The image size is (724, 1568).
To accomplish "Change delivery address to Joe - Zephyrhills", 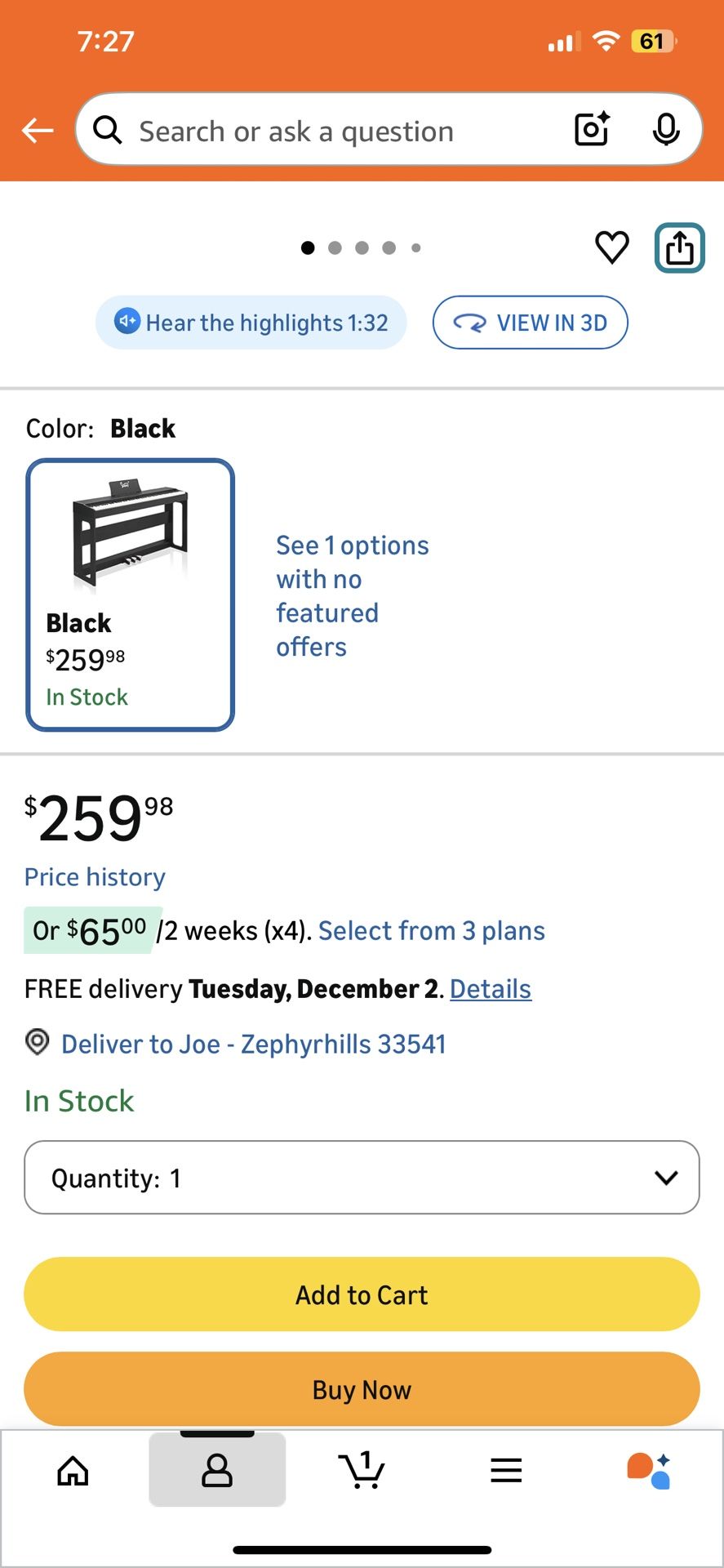I will click(253, 1045).
